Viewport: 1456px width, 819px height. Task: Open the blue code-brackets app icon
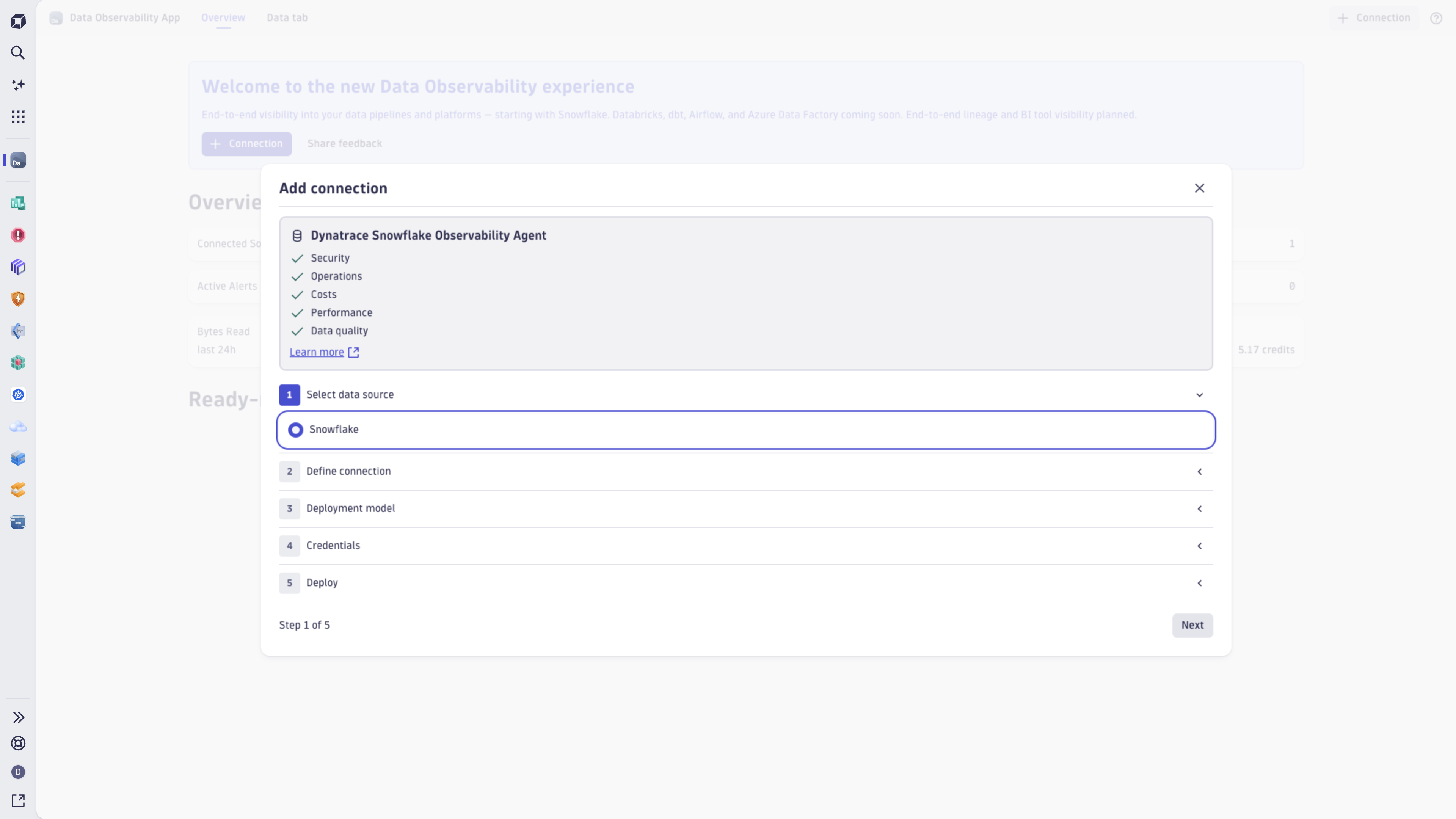(18, 331)
